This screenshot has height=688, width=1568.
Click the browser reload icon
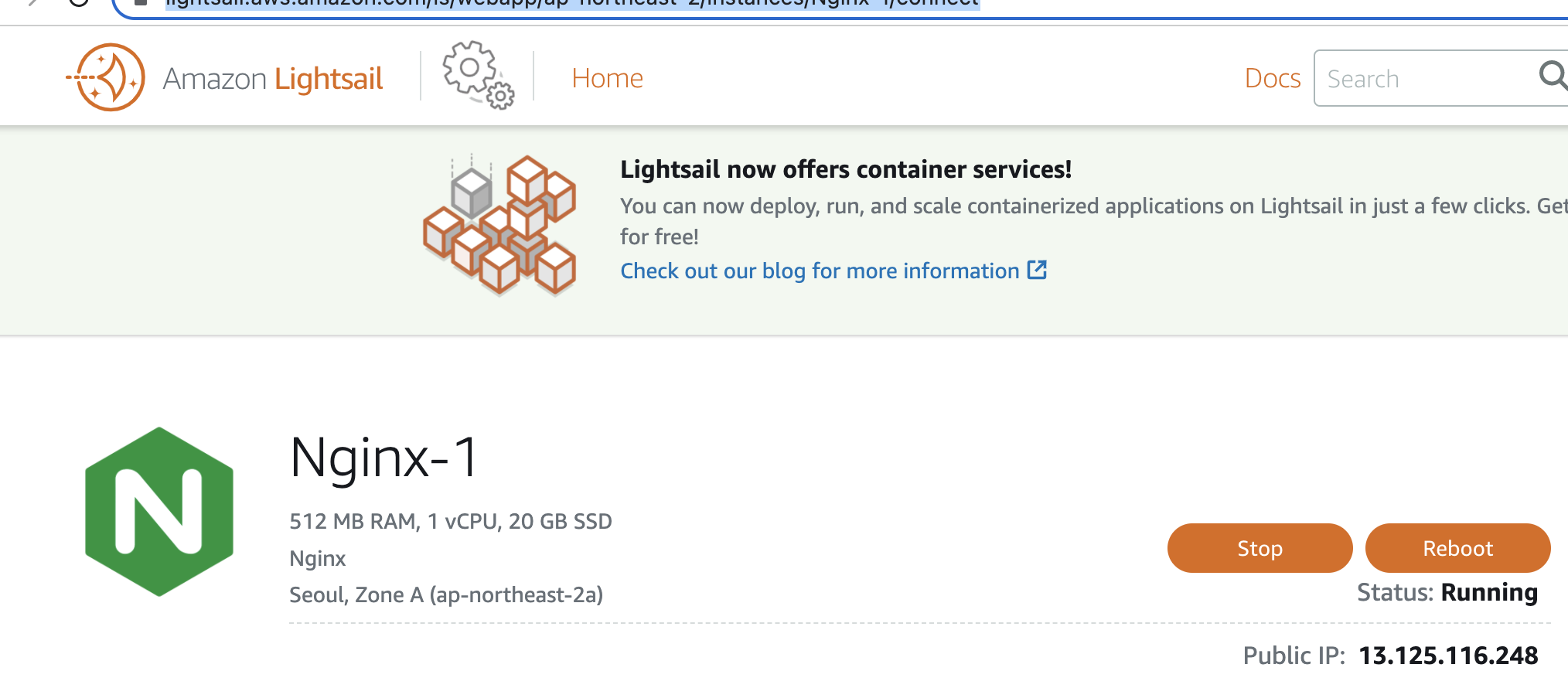tap(78, 2)
